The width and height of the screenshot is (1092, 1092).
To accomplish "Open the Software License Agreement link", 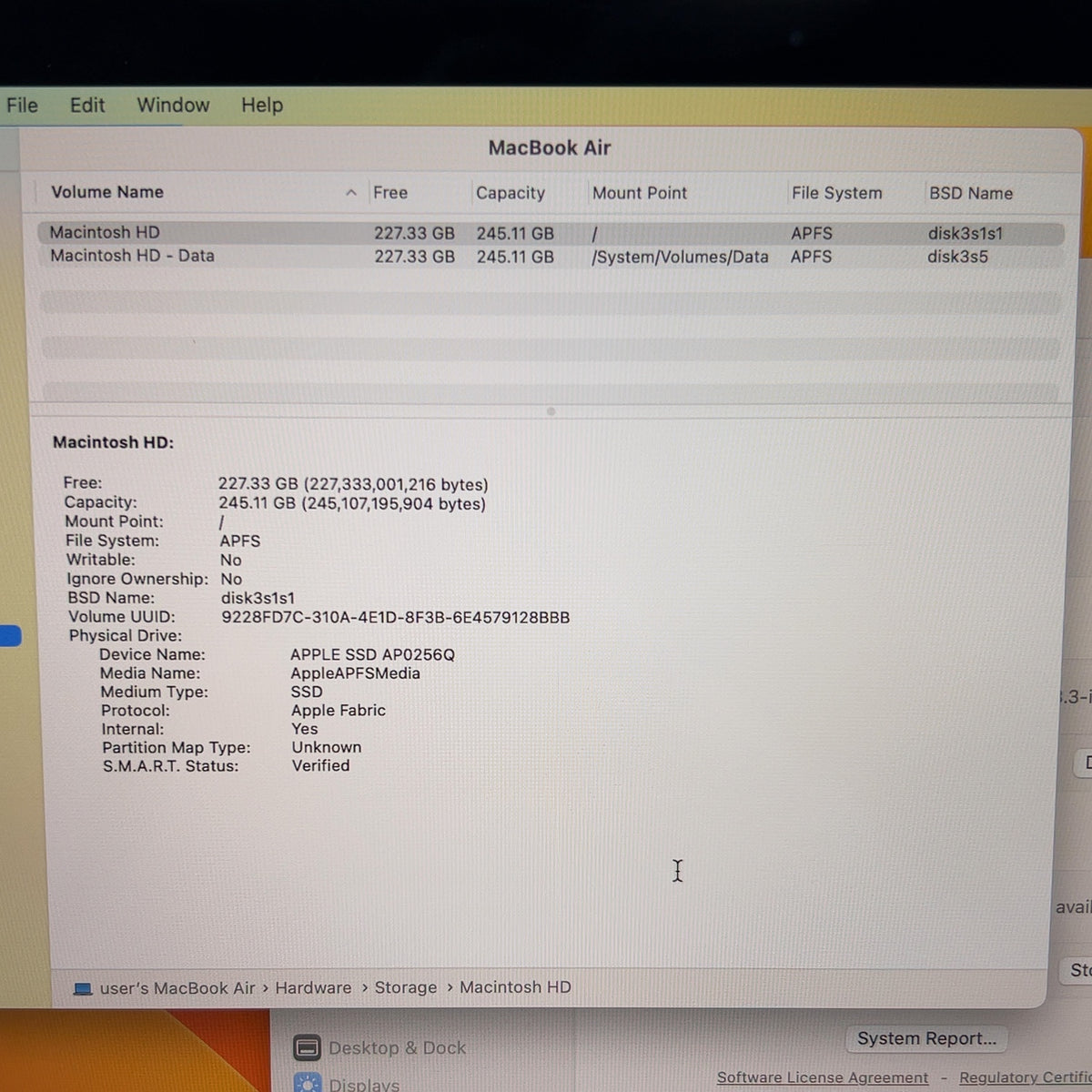I will (x=823, y=1077).
